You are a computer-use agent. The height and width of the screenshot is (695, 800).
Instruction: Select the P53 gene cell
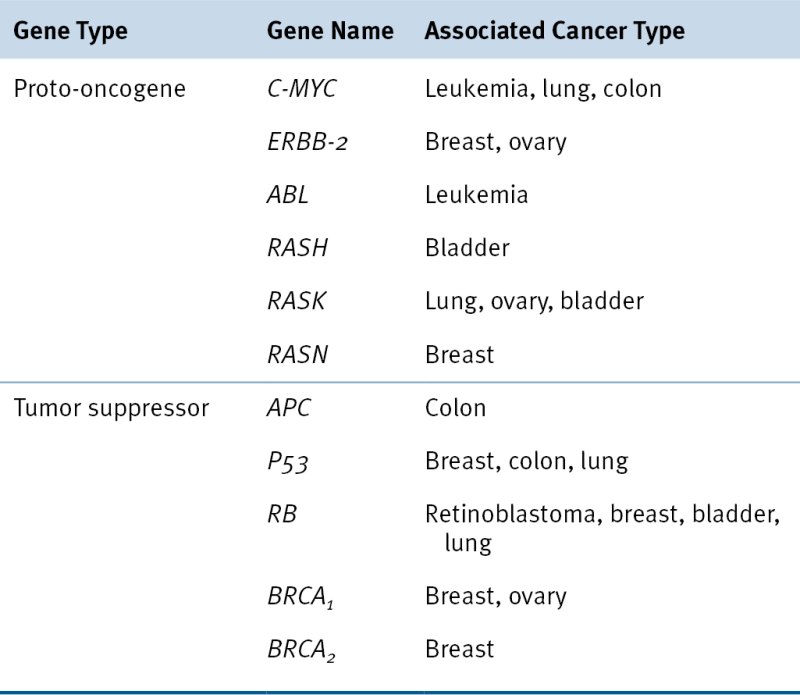(288, 461)
